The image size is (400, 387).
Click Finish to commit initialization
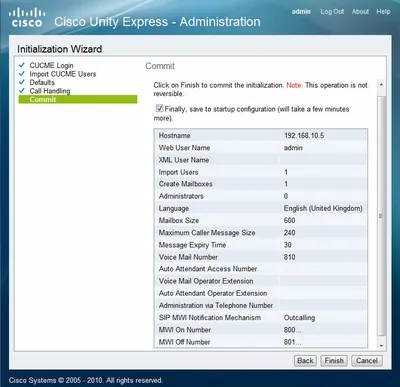334,361
